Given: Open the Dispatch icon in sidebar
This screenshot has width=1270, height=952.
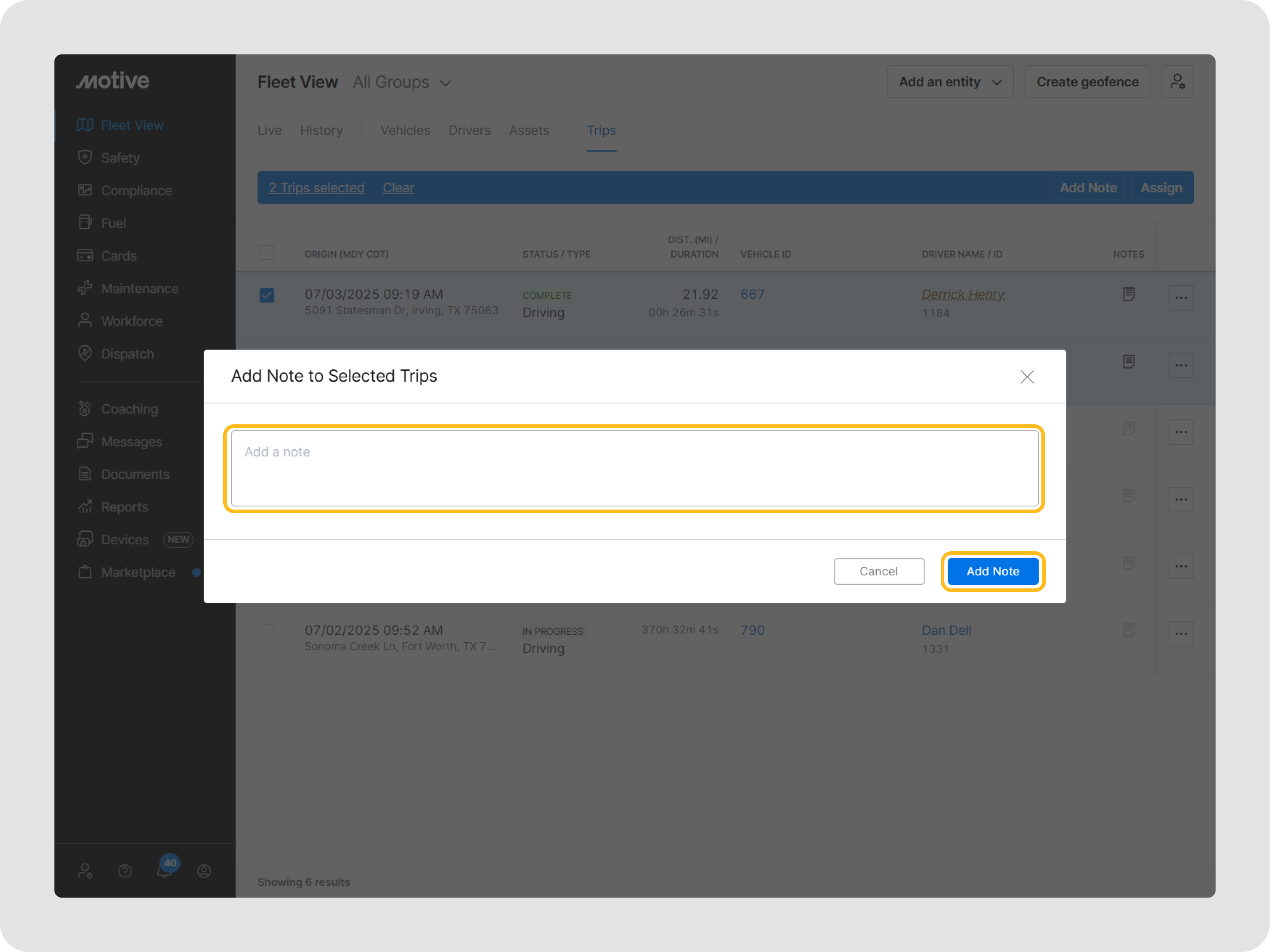Looking at the screenshot, I should coord(85,354).
